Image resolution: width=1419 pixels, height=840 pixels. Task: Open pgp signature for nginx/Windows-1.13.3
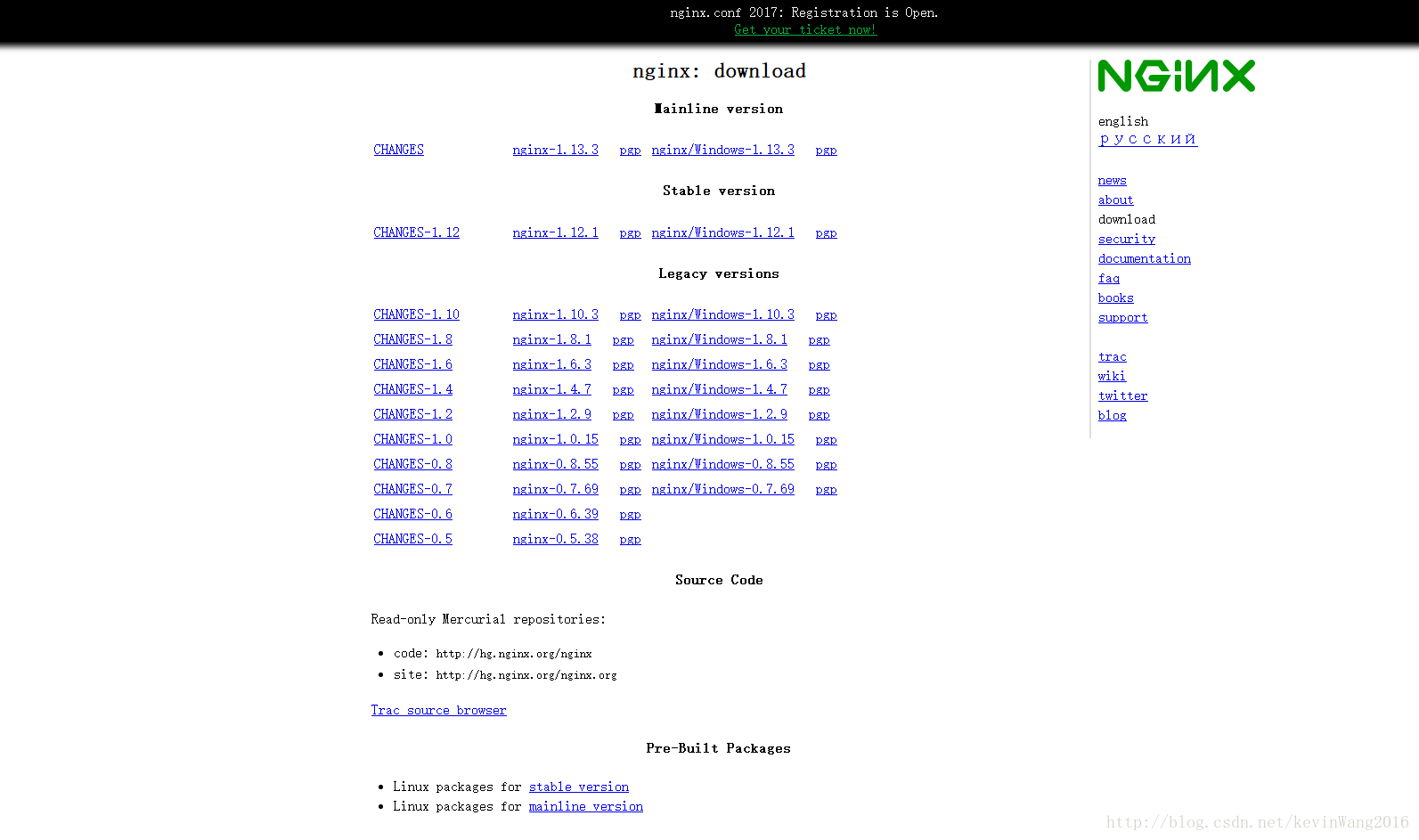[826, 151]
